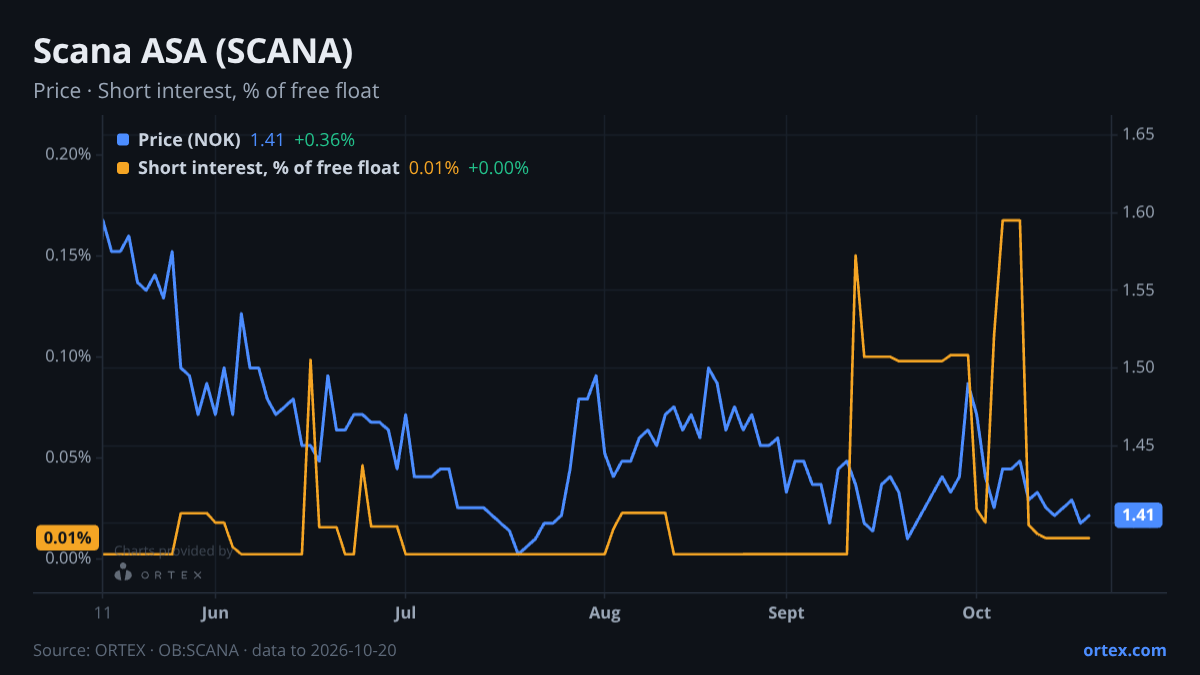The height and width of the screenshot is (675, 1200).
Task: Click the subtitle Price · Short interest text
Action: [206, 91]
